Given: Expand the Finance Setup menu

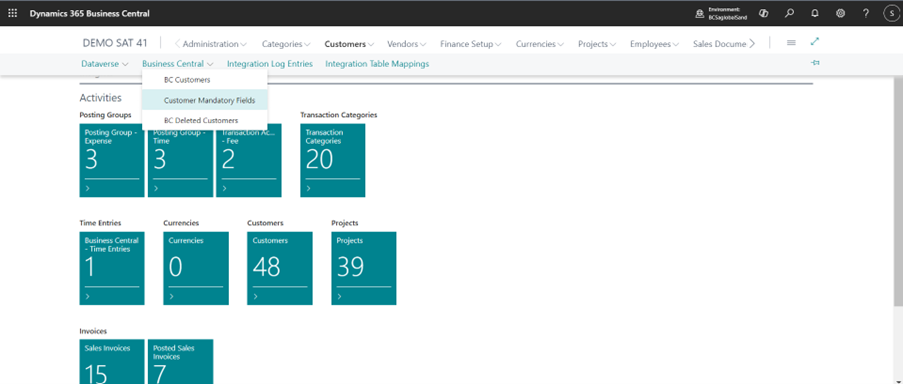Looking at the screenshot, I should tap(471, 44).
